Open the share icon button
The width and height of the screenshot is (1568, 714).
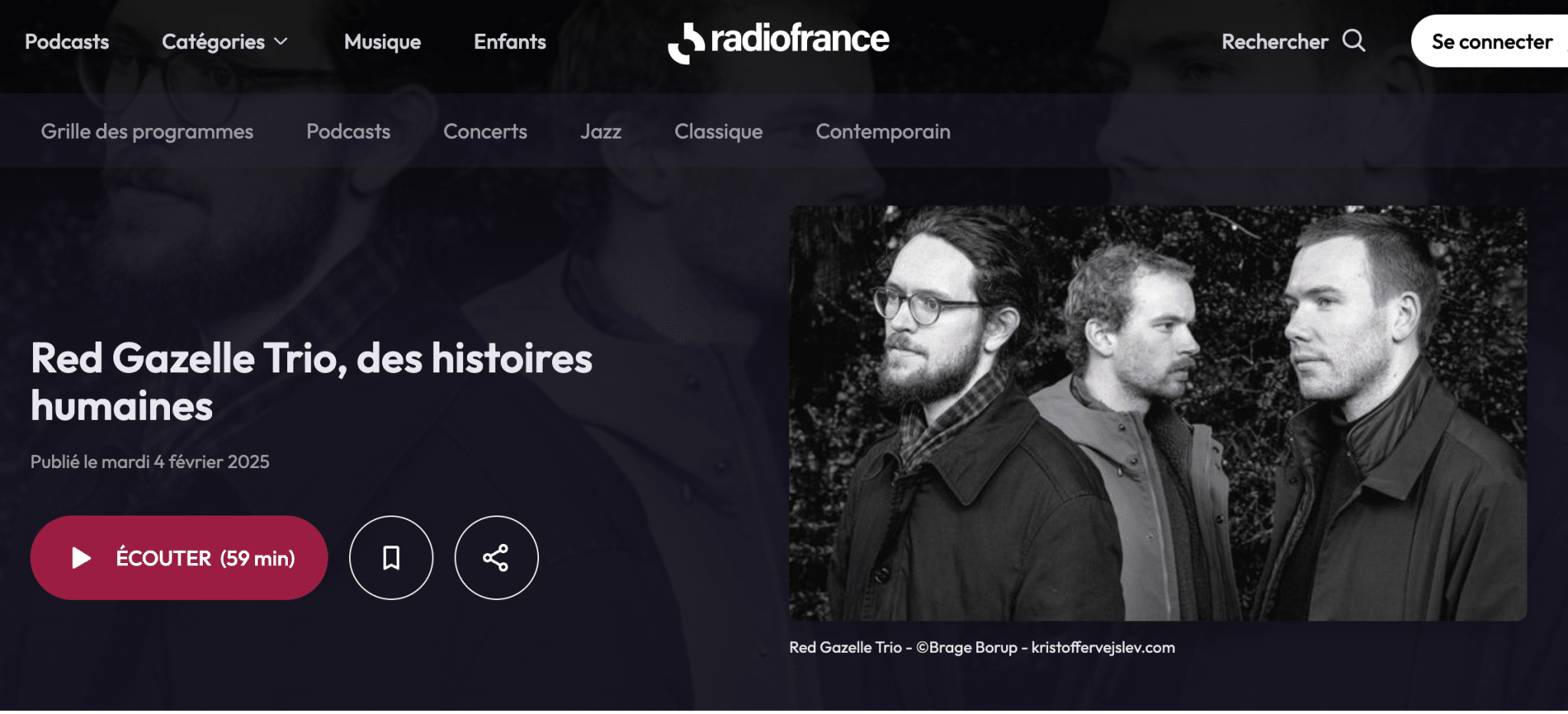point(496,558)
